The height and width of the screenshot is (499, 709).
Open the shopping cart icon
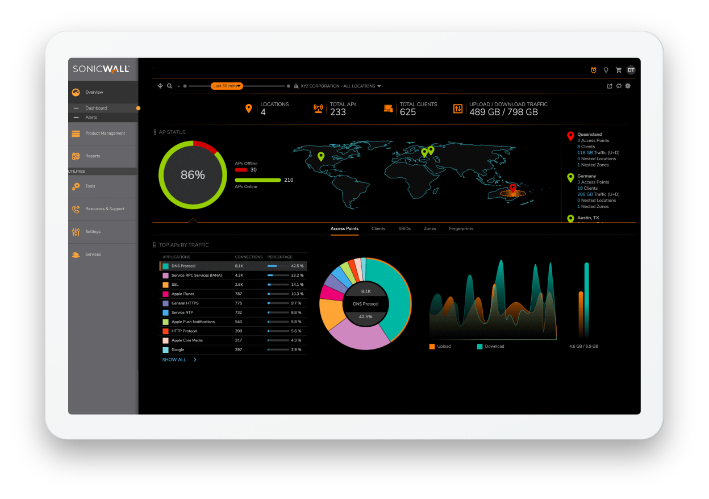click(619, 70)
